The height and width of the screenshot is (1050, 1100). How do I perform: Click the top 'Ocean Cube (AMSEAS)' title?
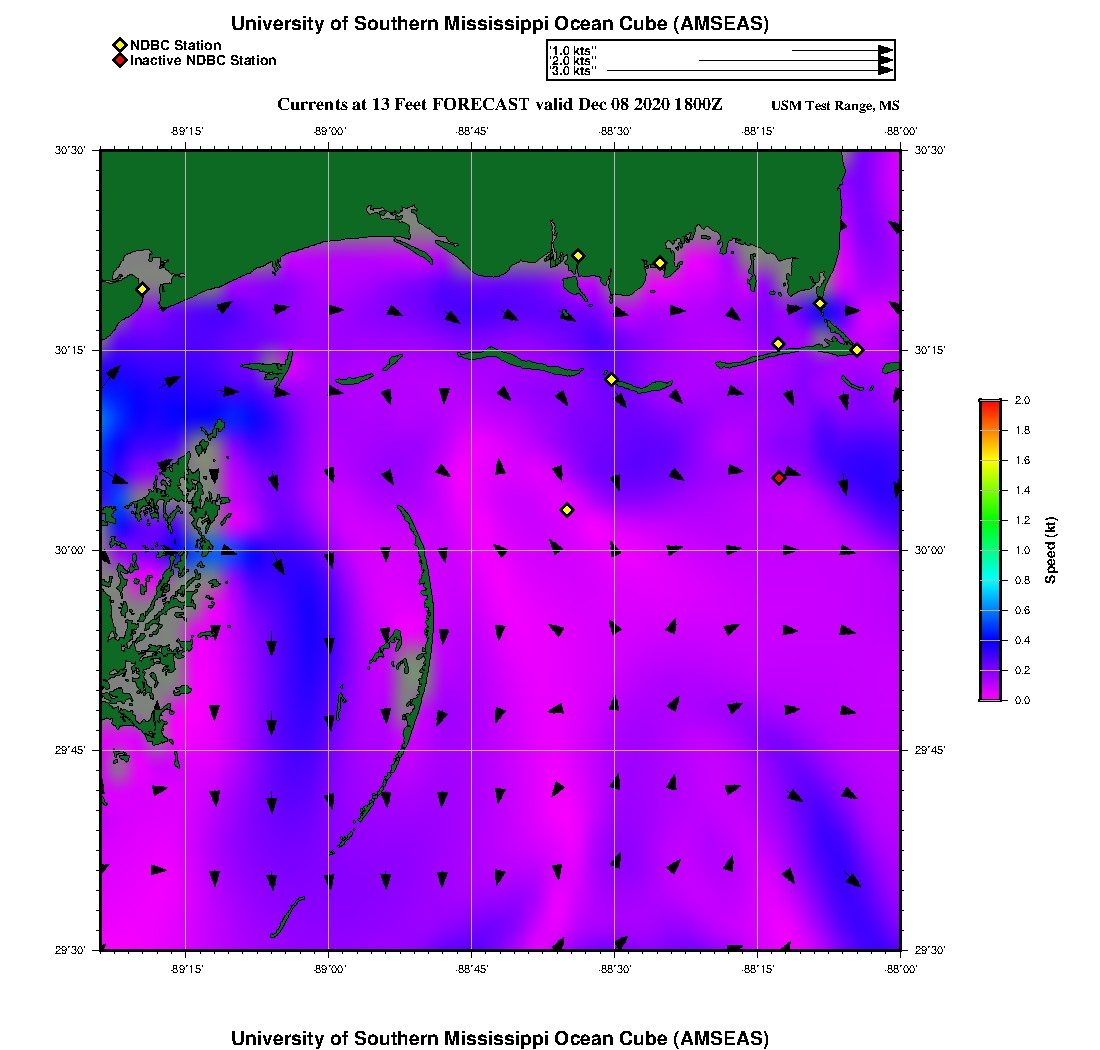coord(500,24)
